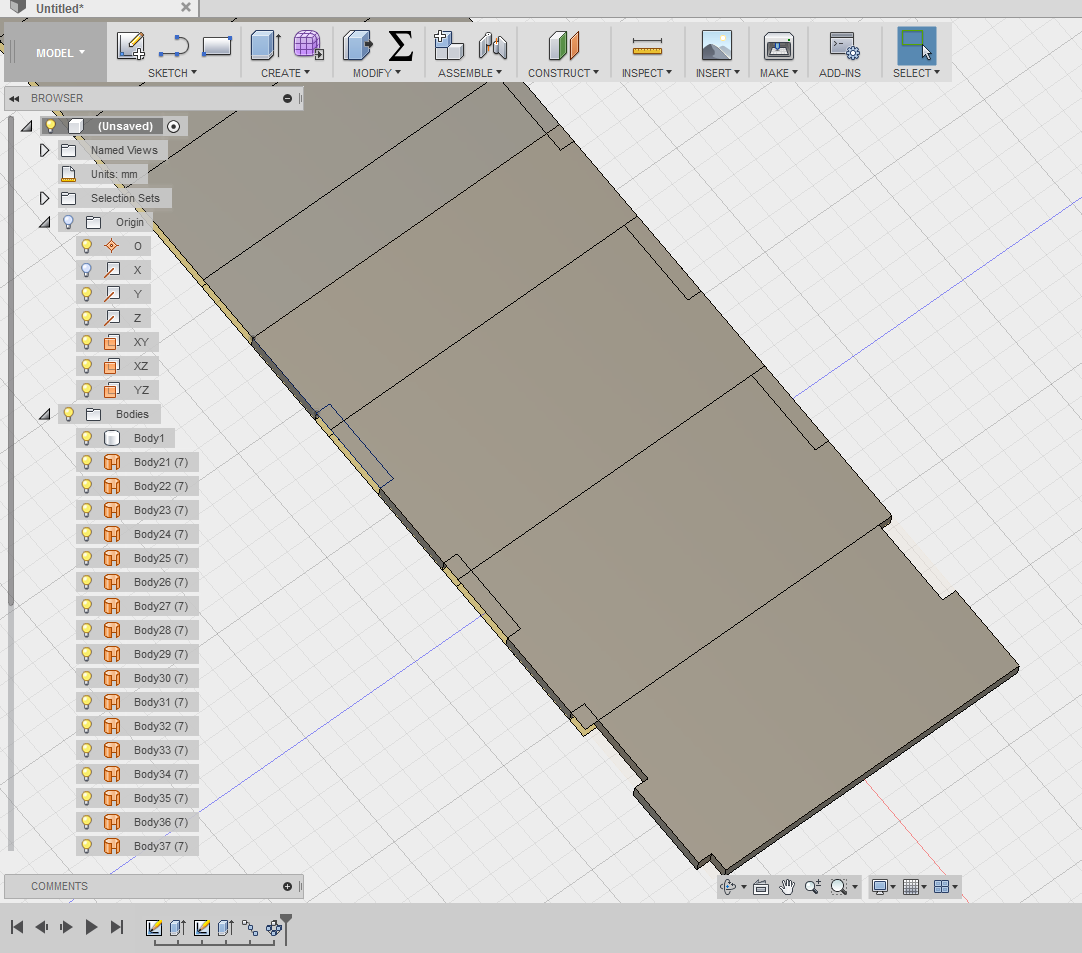
Task: Open the MODIFY menu
Action: click(377, 73)
